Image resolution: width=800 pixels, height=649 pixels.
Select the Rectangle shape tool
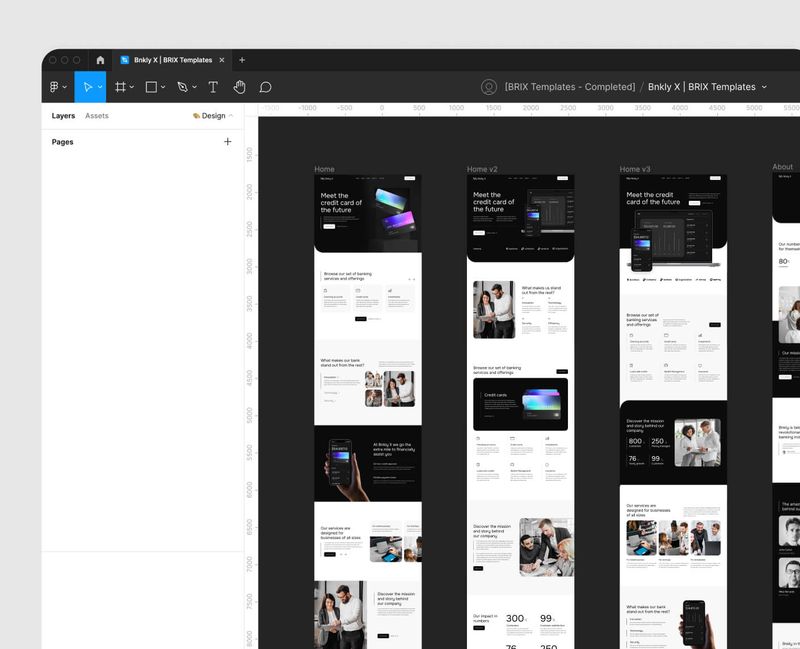(152, 87)
